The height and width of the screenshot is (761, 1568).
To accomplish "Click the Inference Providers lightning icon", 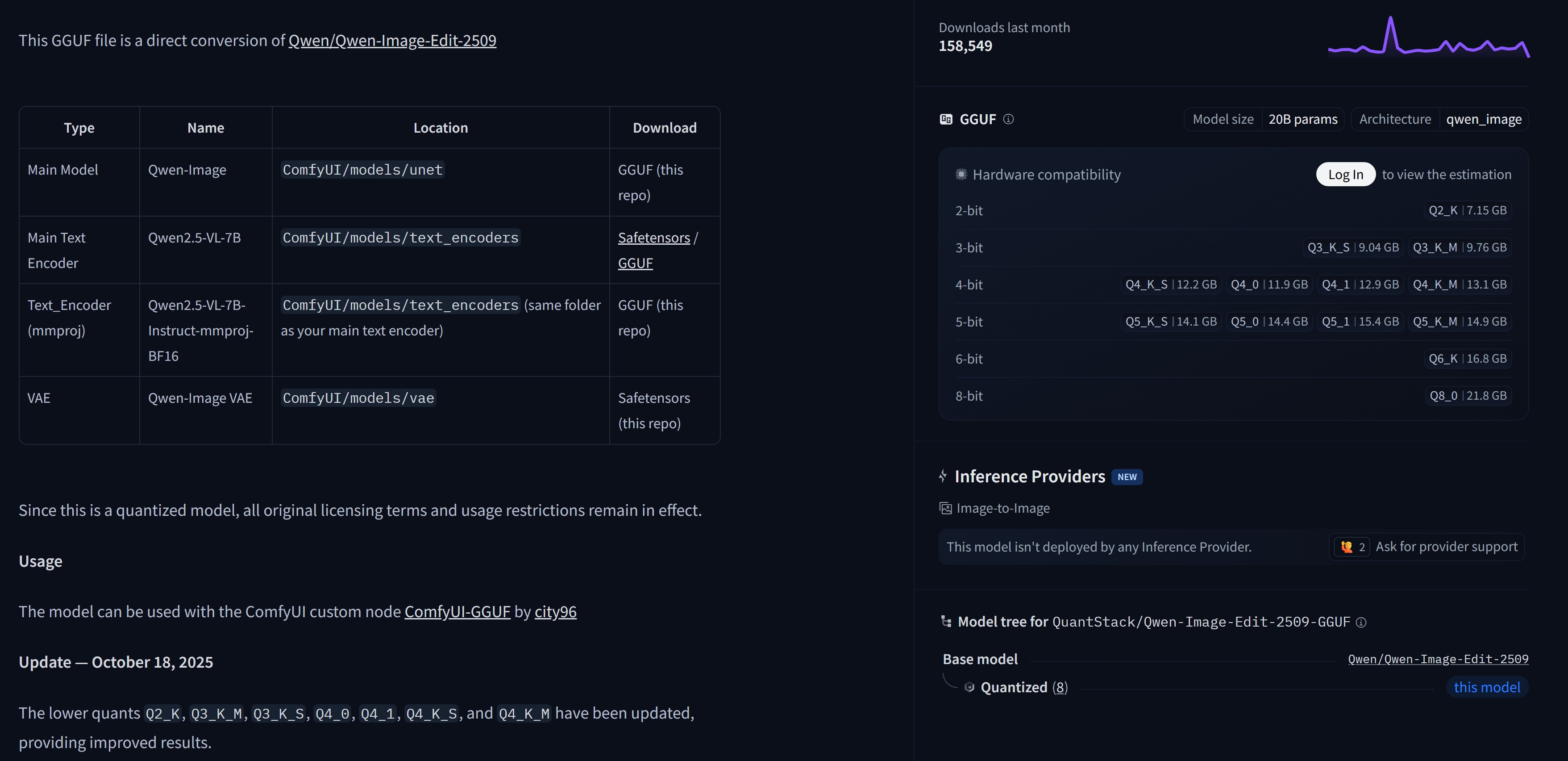I will coord(943,476).
